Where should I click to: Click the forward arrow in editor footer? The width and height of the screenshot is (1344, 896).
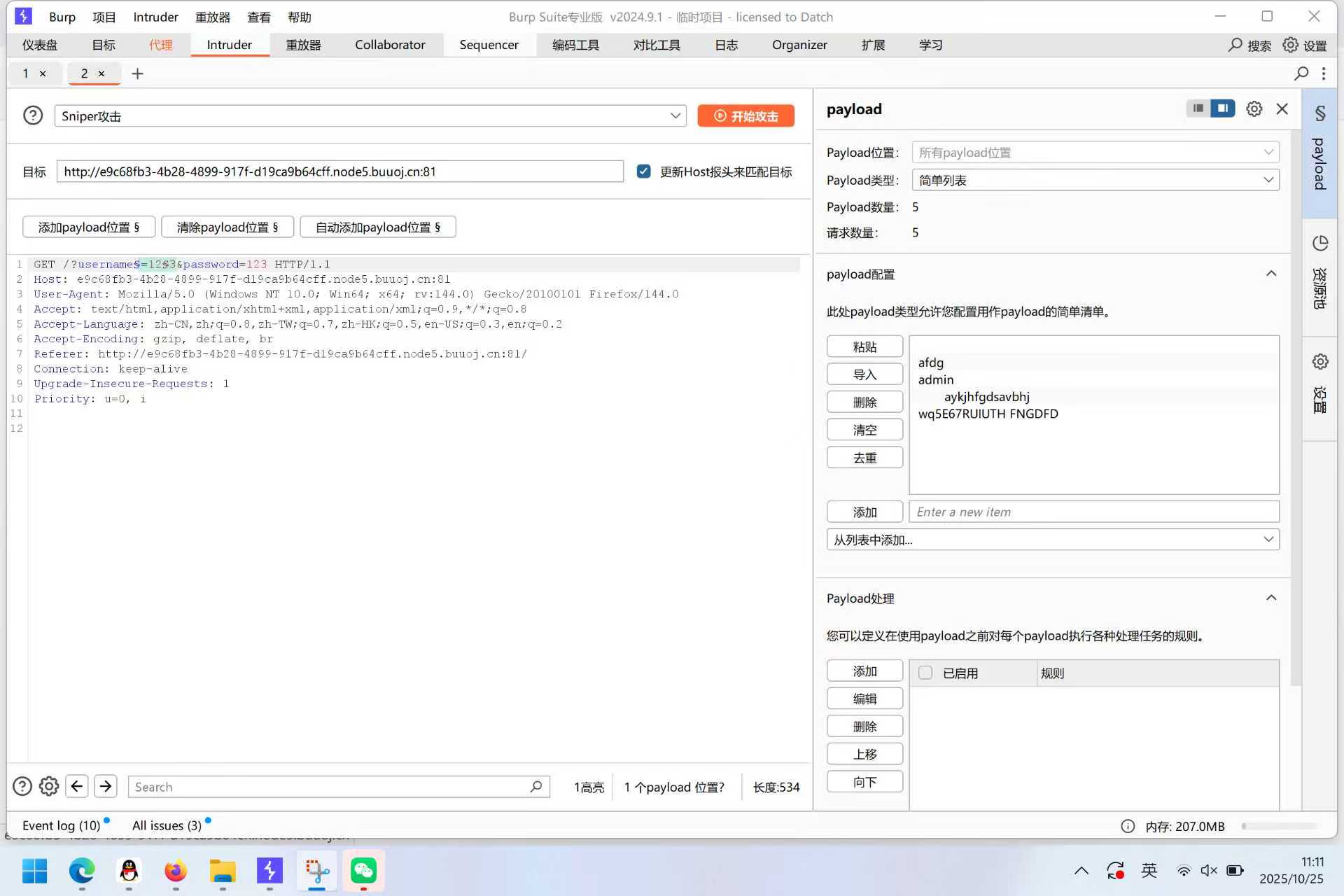pos(106,786)
